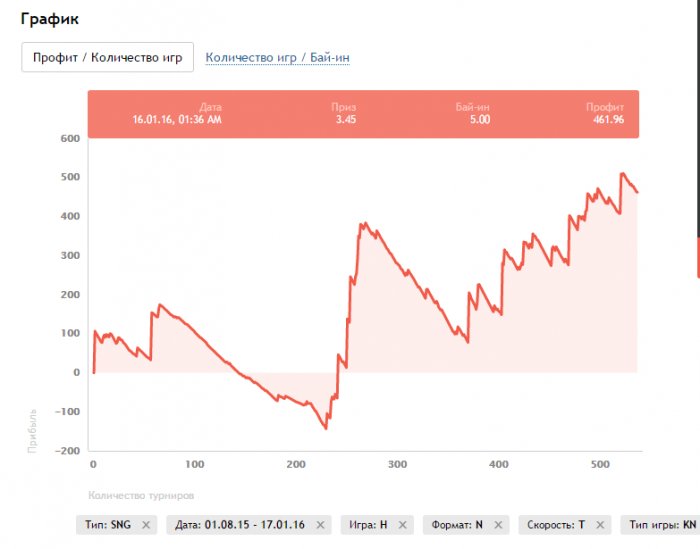The width and height of the screenshot is (700, 549).
Task: Click the 'Тип: SNG' filter label
Action: click(x=106, y=525)
